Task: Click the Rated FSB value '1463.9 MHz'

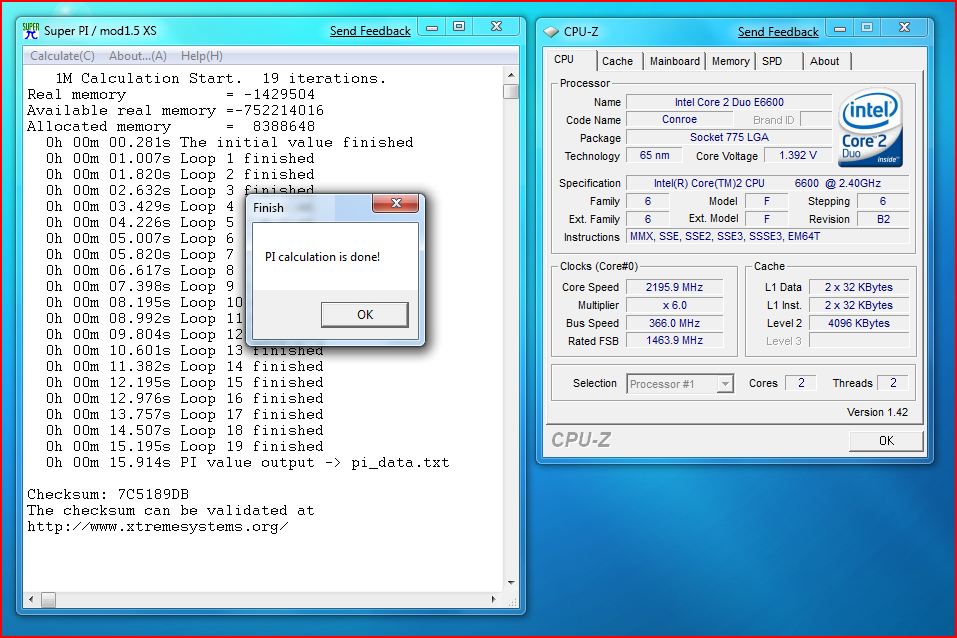Action: click(x=674, y=341)
